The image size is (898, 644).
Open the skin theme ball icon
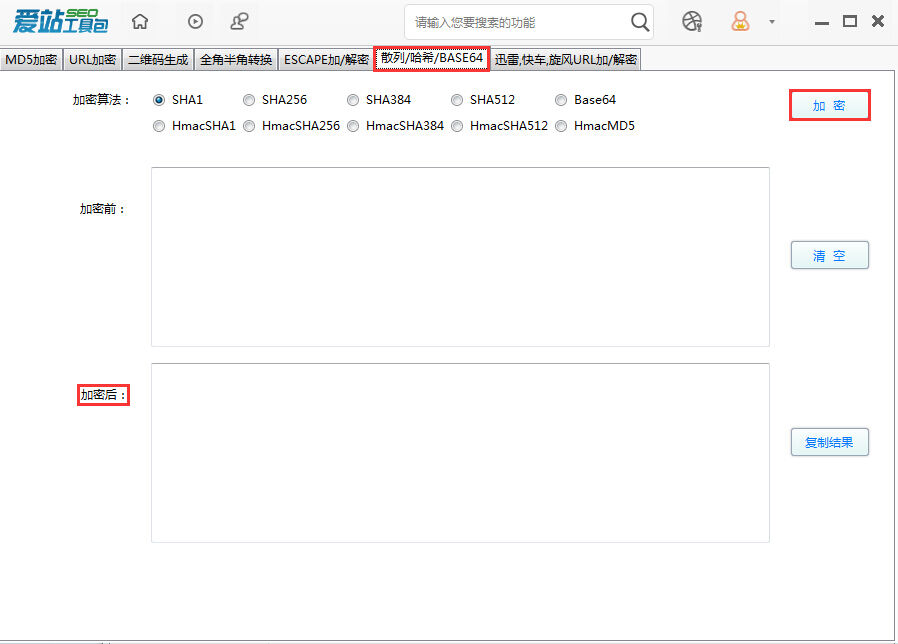pyautogui.click(x=692, y=21)
